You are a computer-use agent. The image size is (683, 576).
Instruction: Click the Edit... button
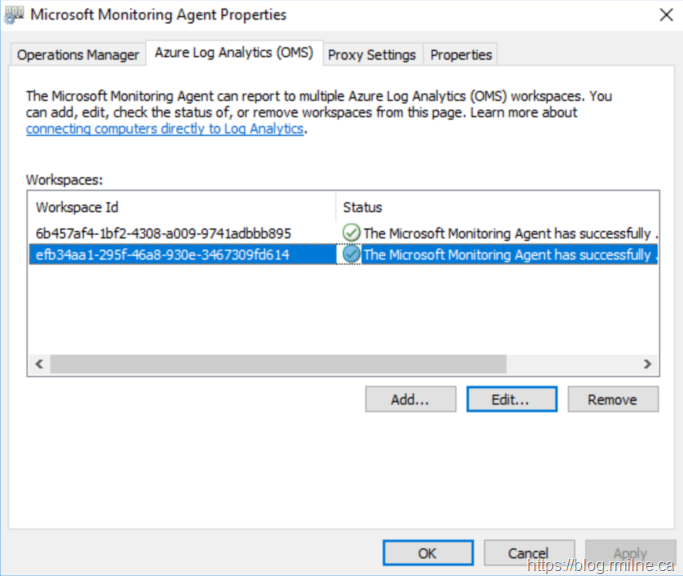click(510, 399)
